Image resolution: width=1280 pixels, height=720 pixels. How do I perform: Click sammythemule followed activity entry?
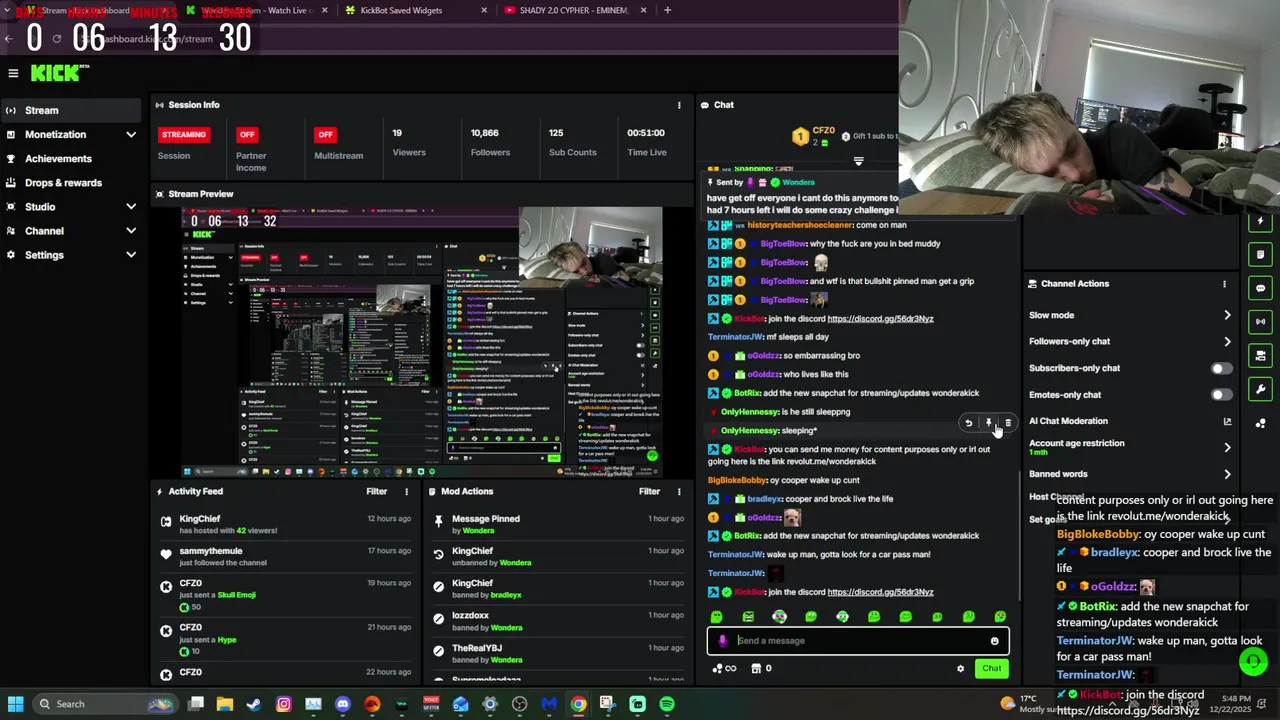click(x=285, y=556)
